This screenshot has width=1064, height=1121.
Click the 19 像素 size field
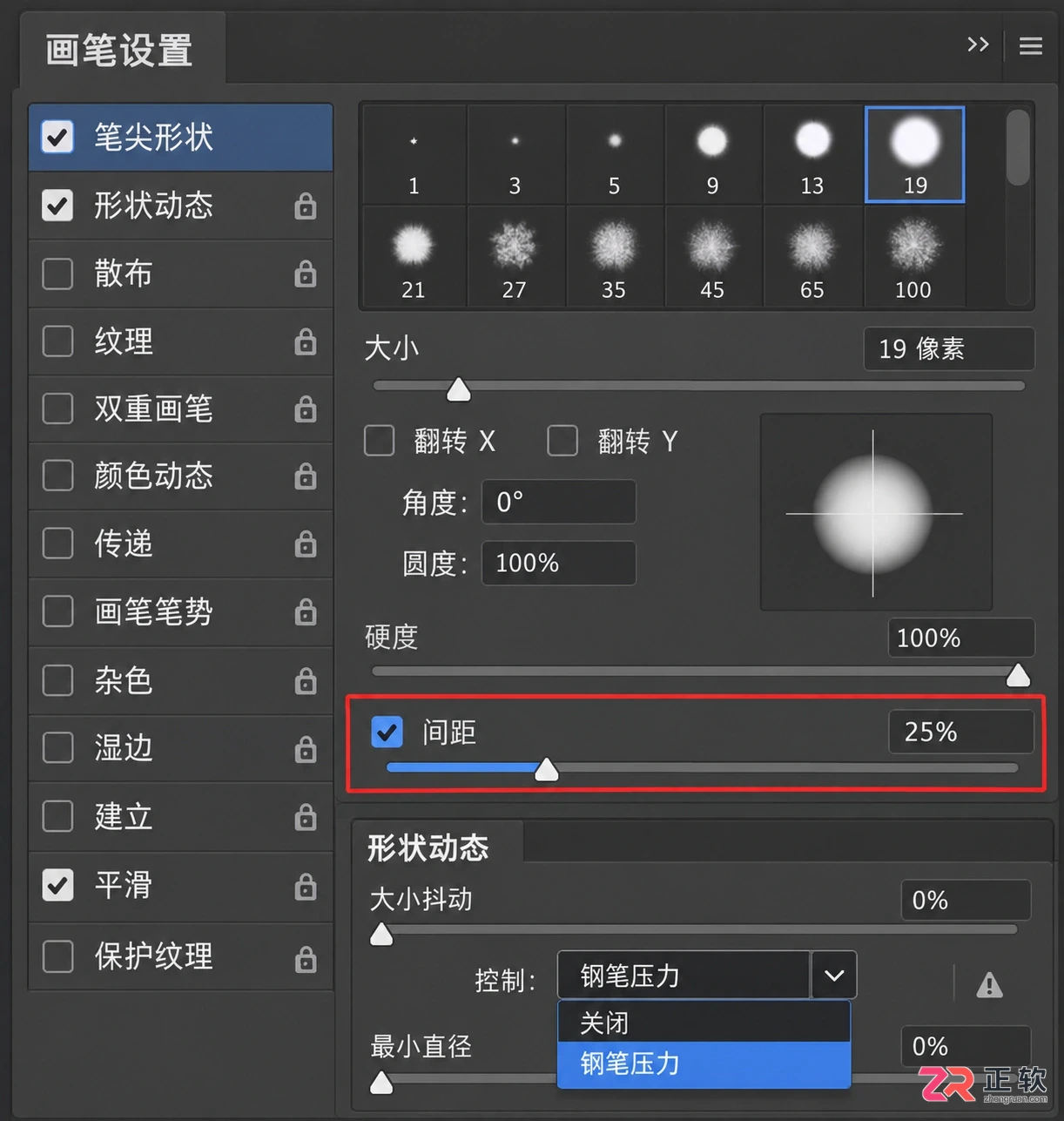[949, 349]
